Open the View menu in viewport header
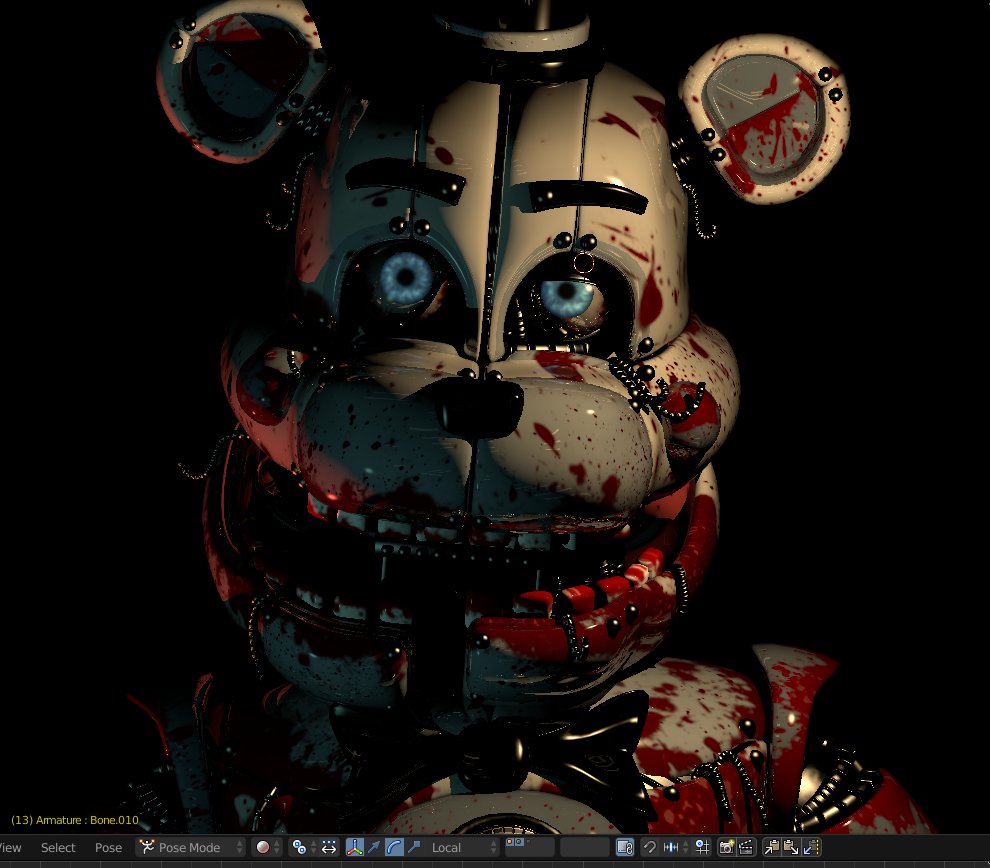 click(x=9, y=847)
